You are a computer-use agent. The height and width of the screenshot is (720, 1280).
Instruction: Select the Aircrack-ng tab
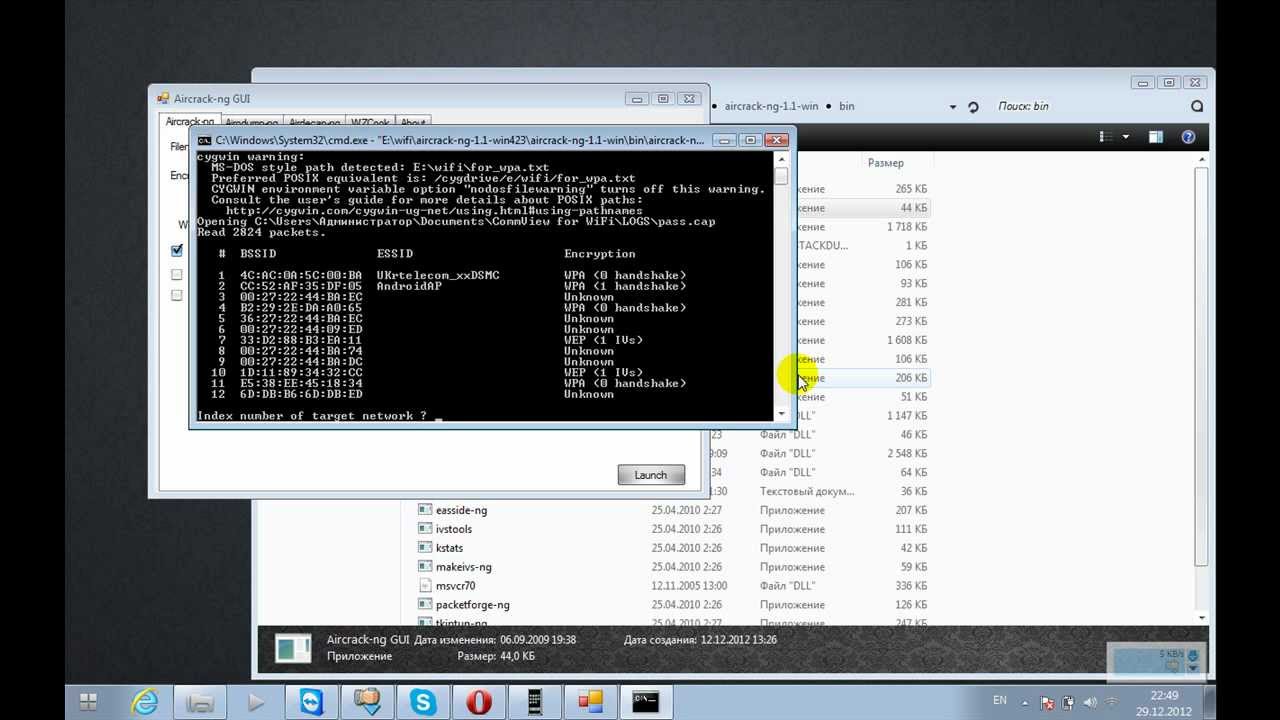[189, 122]
